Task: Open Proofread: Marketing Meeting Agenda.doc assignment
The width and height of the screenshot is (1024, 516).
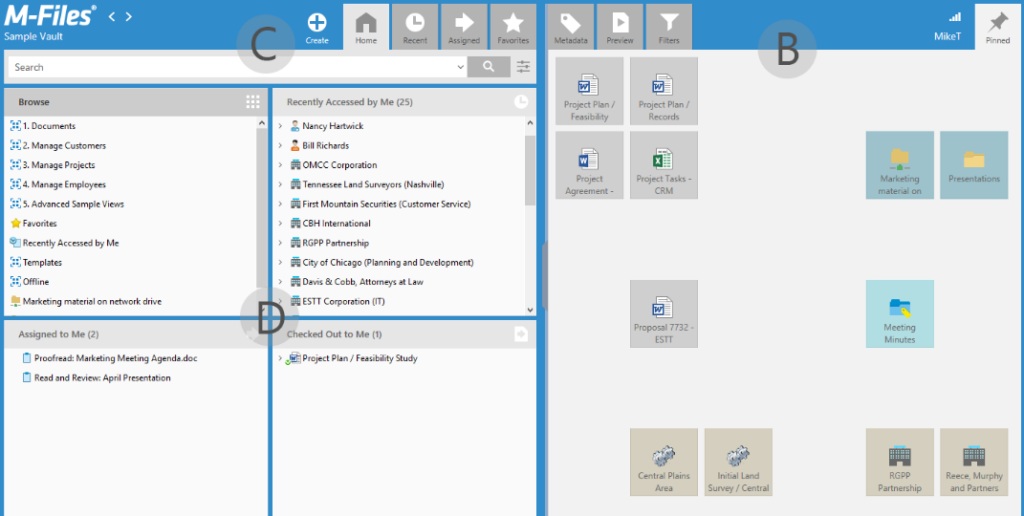Action: click(110, 358)
